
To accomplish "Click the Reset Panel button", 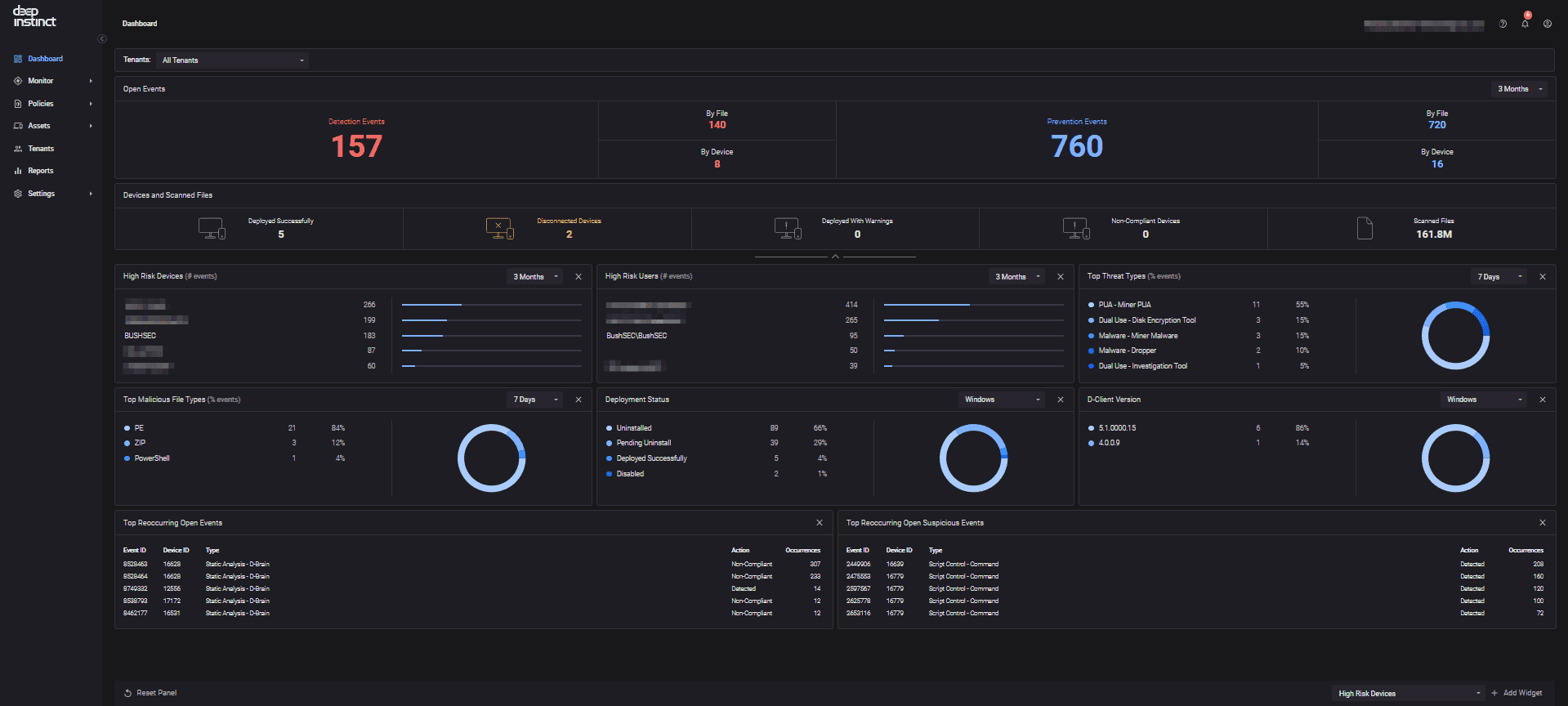I will tap(150, 693).
